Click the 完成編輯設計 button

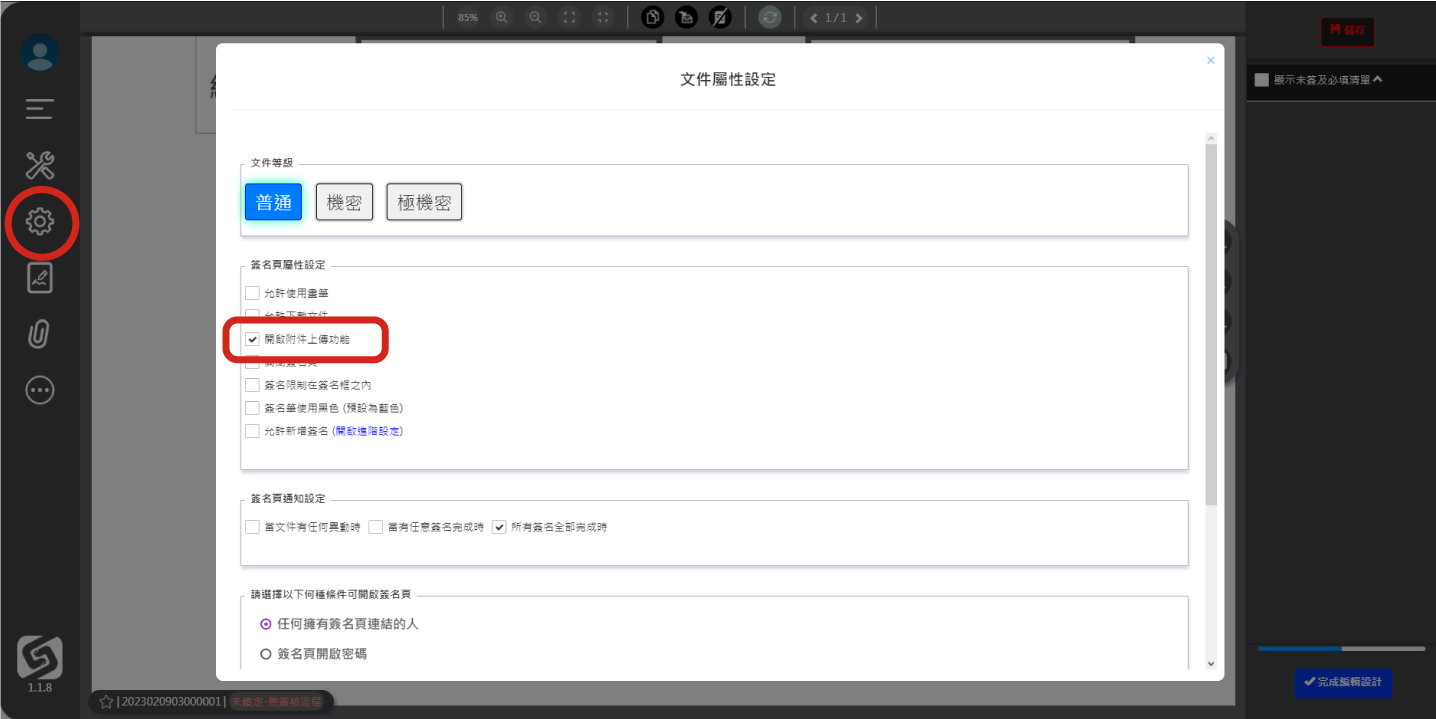coord(1342,682)
